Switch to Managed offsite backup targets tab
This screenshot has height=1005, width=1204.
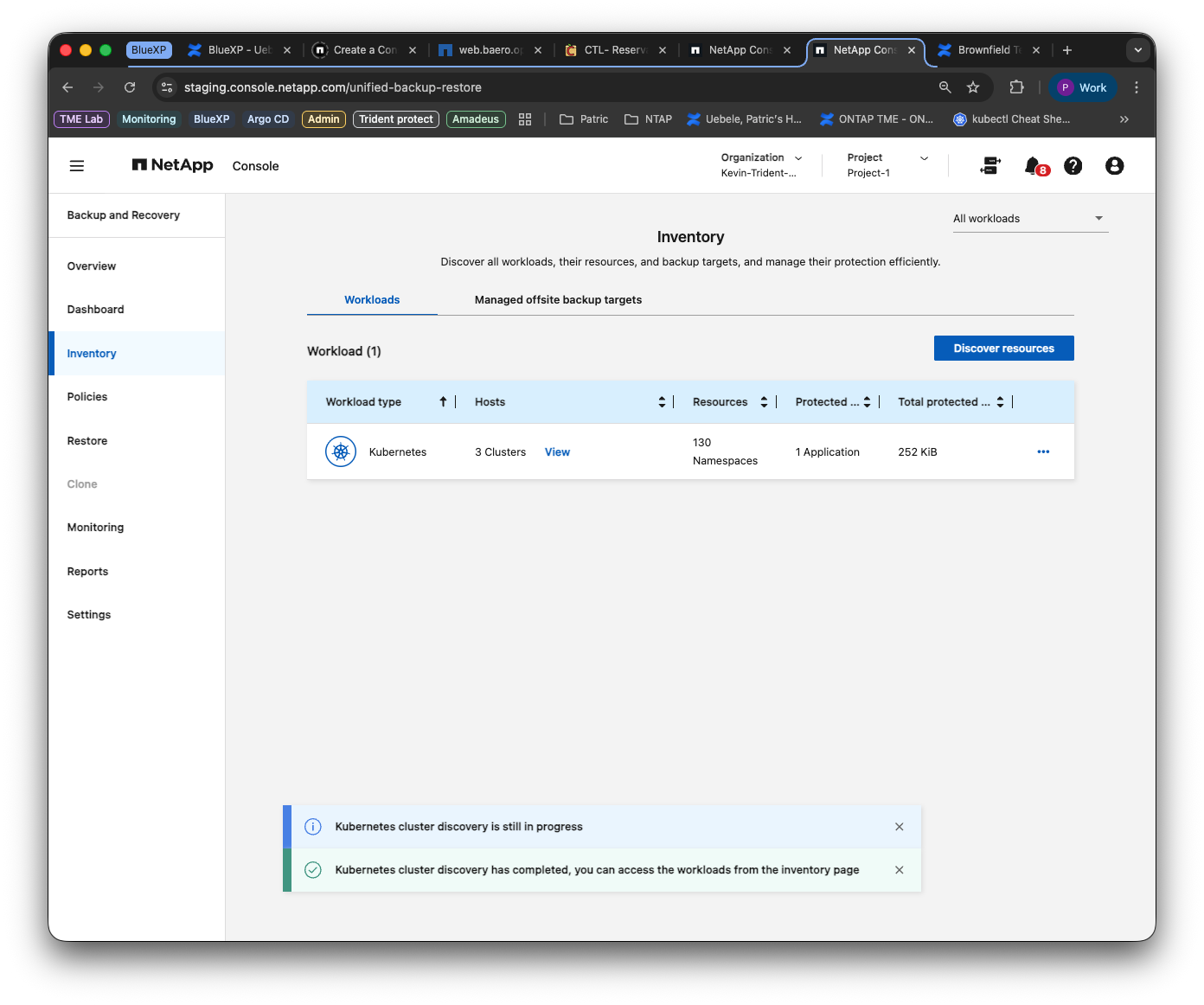[x=558, y=300]
